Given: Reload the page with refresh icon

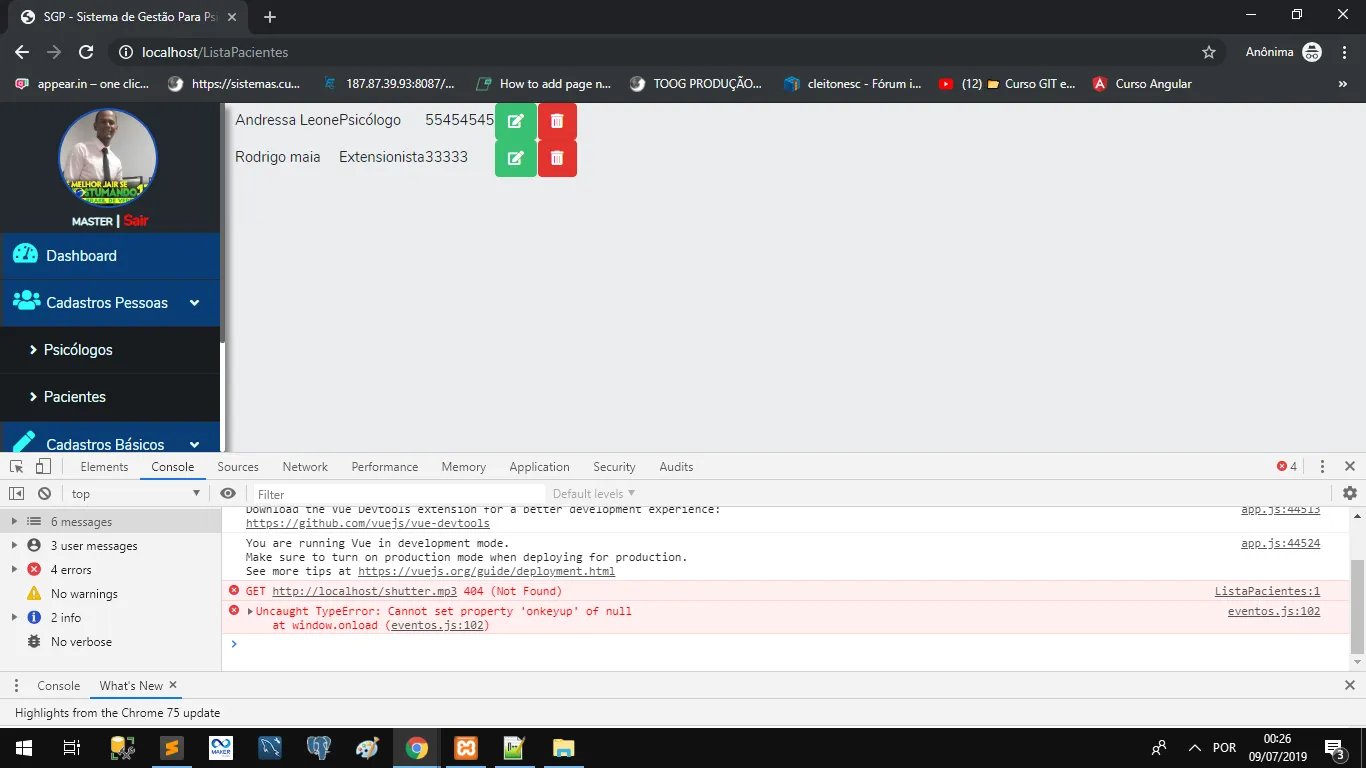Looking at the screenshot, I should point(86,52).
